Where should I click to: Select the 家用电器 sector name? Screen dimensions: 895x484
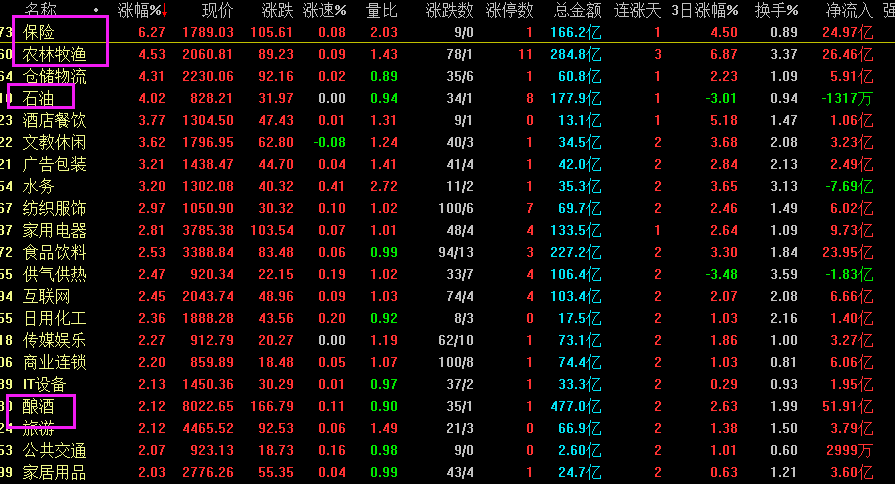[54, 230]
